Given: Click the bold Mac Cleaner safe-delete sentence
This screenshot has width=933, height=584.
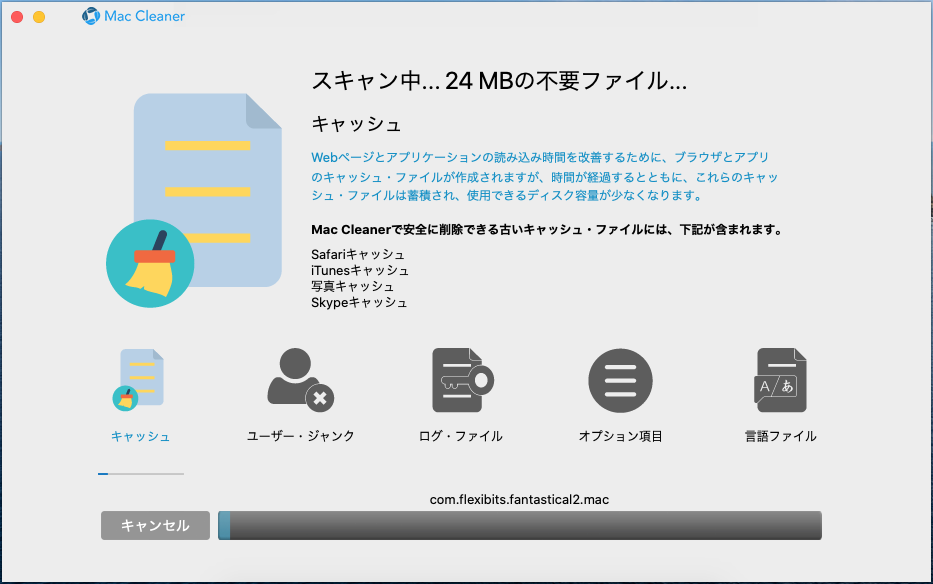Looking at the screenshot, I should 547,230.
